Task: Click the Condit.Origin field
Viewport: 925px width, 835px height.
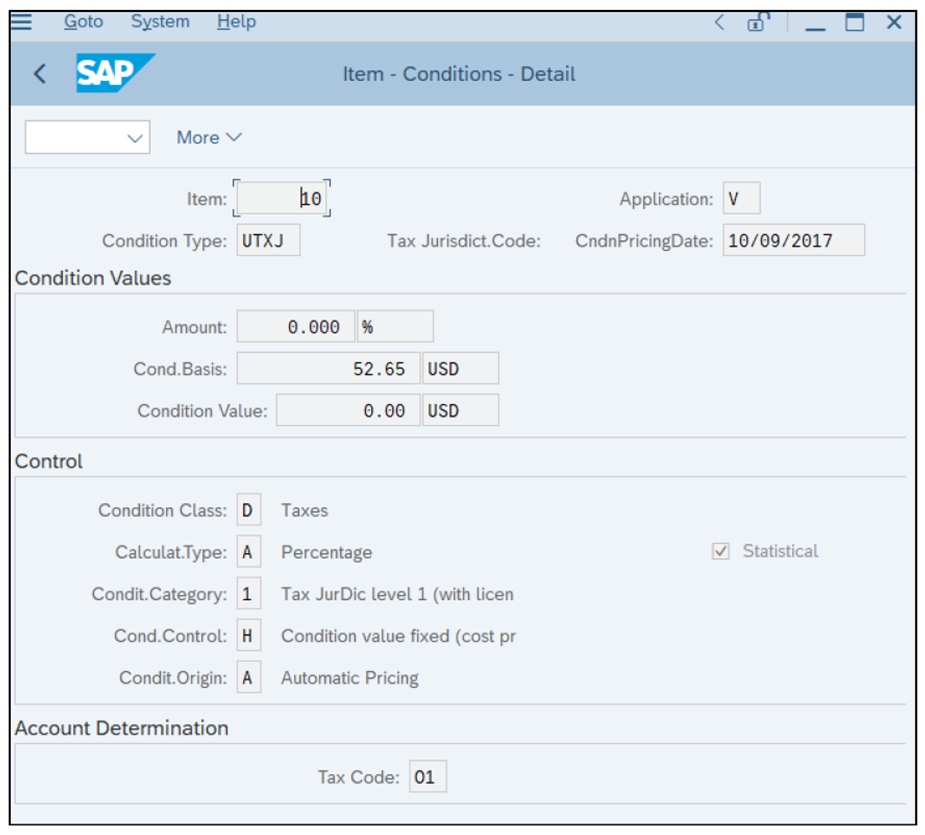Action: (248, 677)
